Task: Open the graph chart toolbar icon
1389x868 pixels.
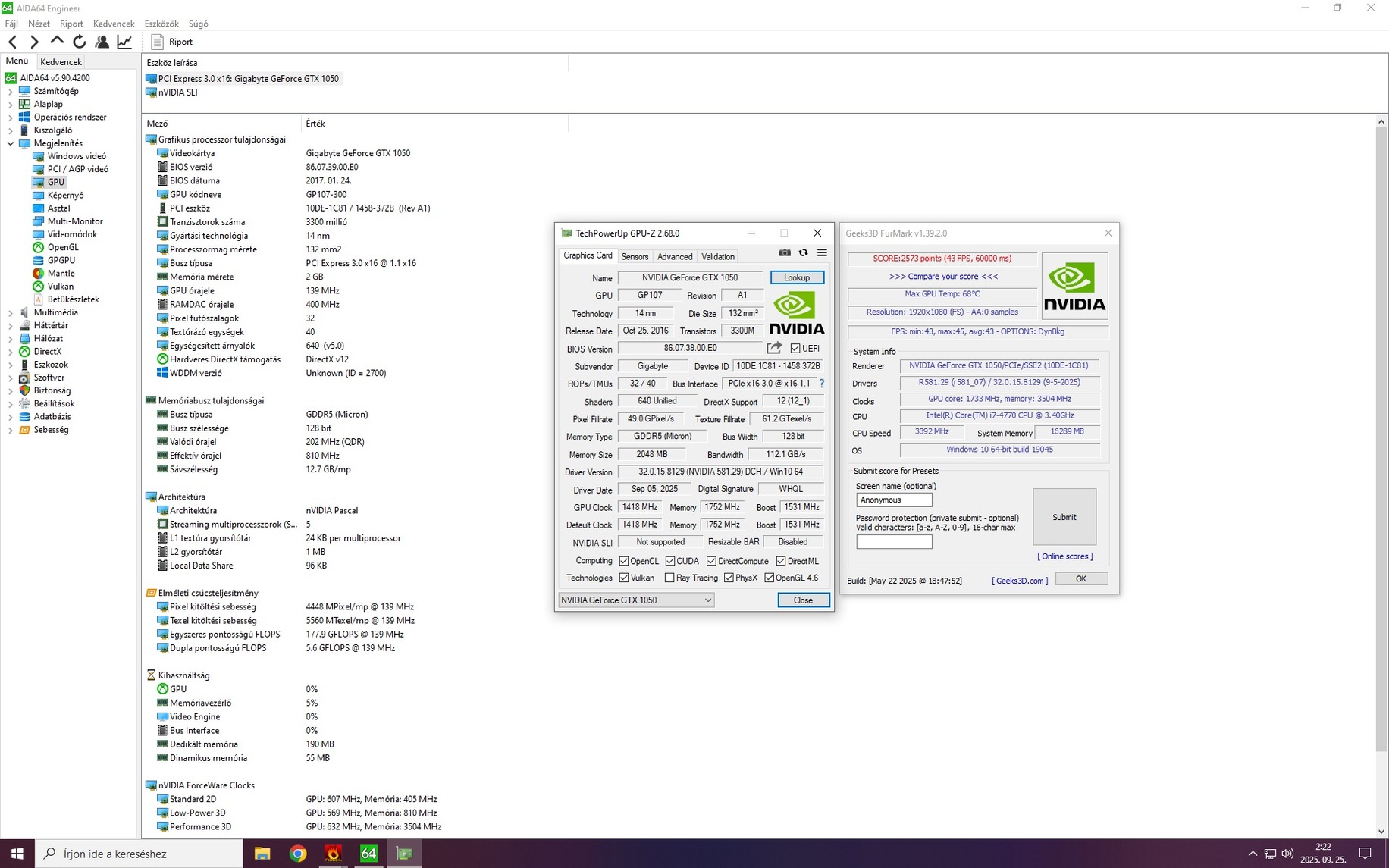Action: pos(124,42)
